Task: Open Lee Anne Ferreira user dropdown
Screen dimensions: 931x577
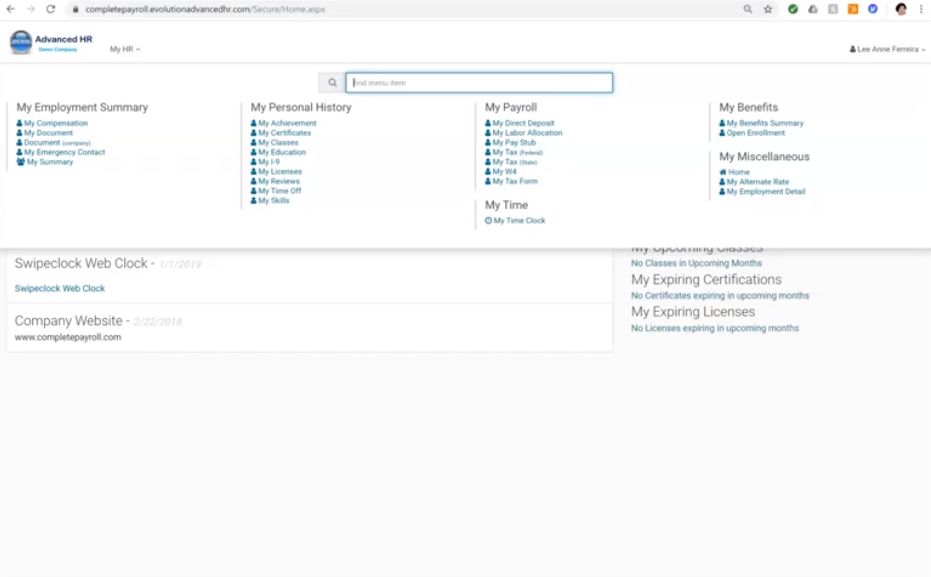Action: [x=887, y=49]
